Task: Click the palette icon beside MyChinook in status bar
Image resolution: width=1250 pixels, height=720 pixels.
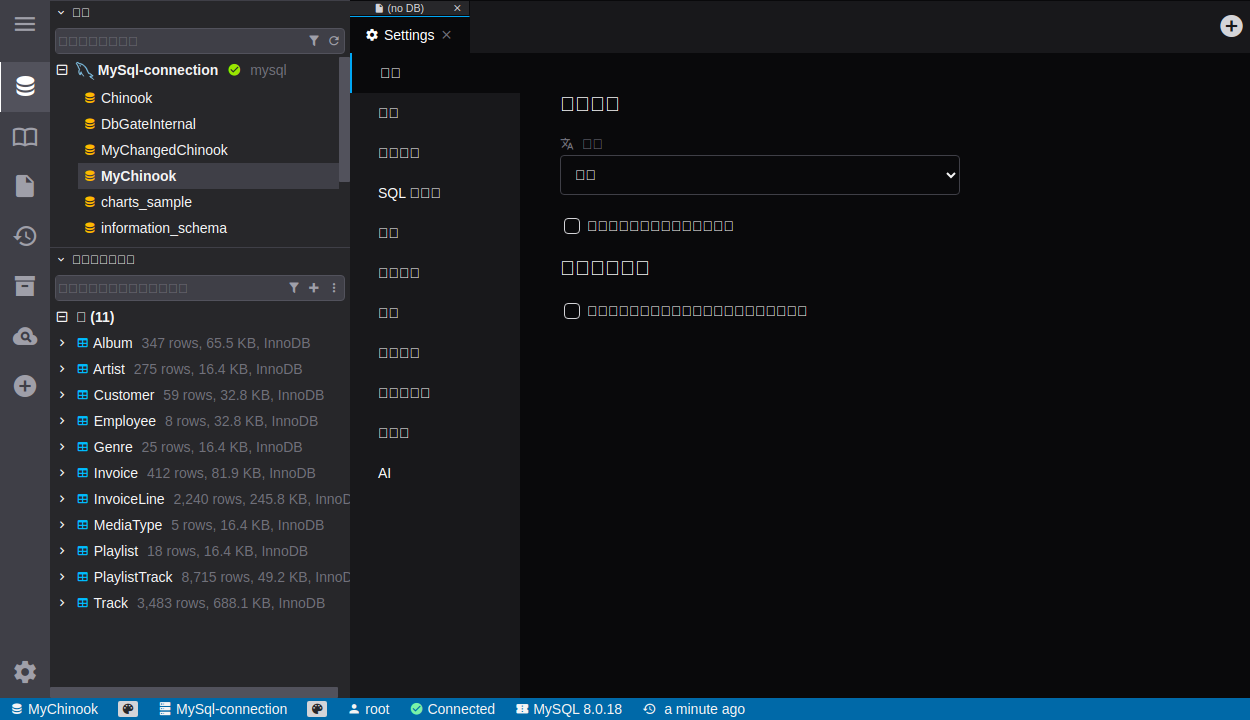Action: click(127, 709)
